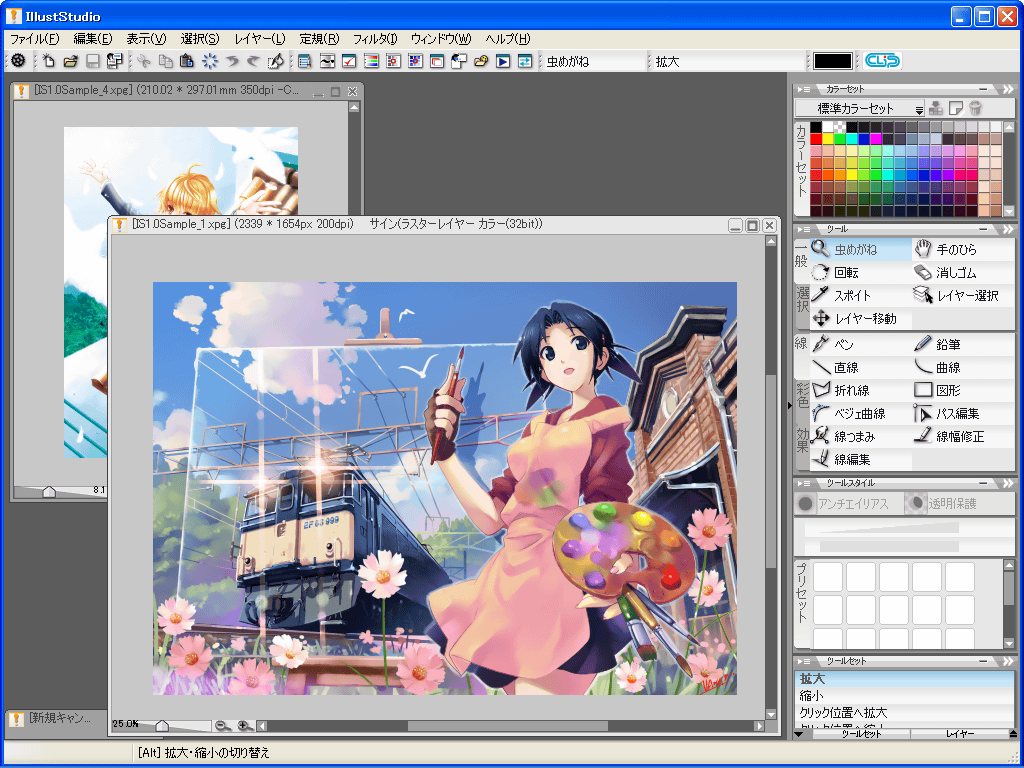
Task: Click the Save all toolbar icon
Action: click(x=115, y=61)
